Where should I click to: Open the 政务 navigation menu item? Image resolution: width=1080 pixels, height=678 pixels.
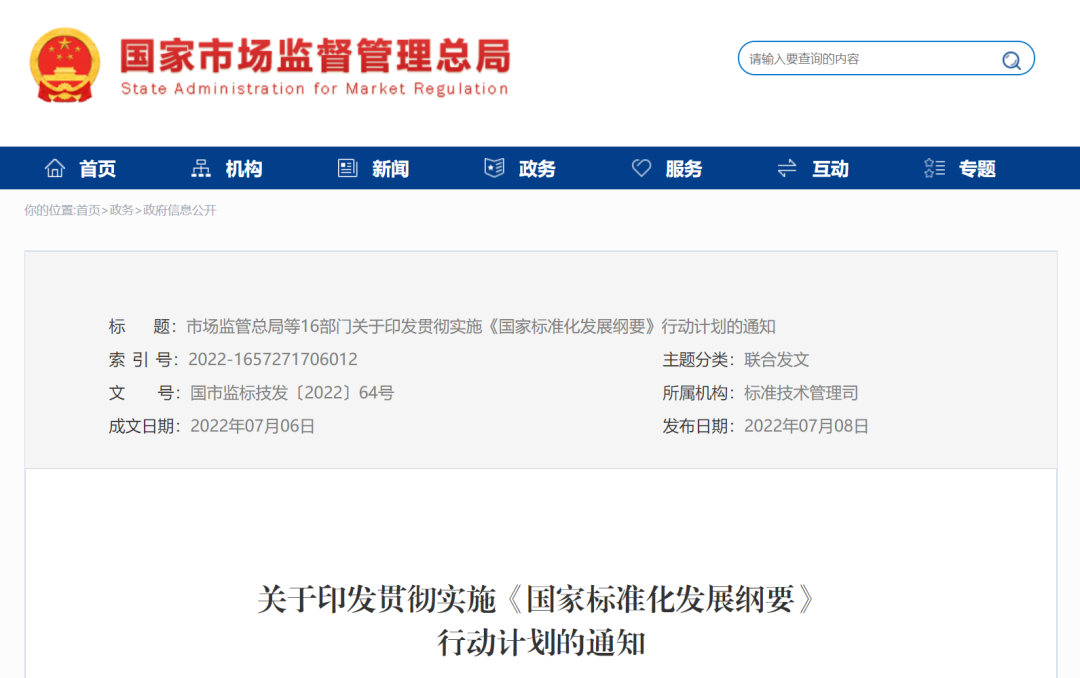click(x=537, y=169)
